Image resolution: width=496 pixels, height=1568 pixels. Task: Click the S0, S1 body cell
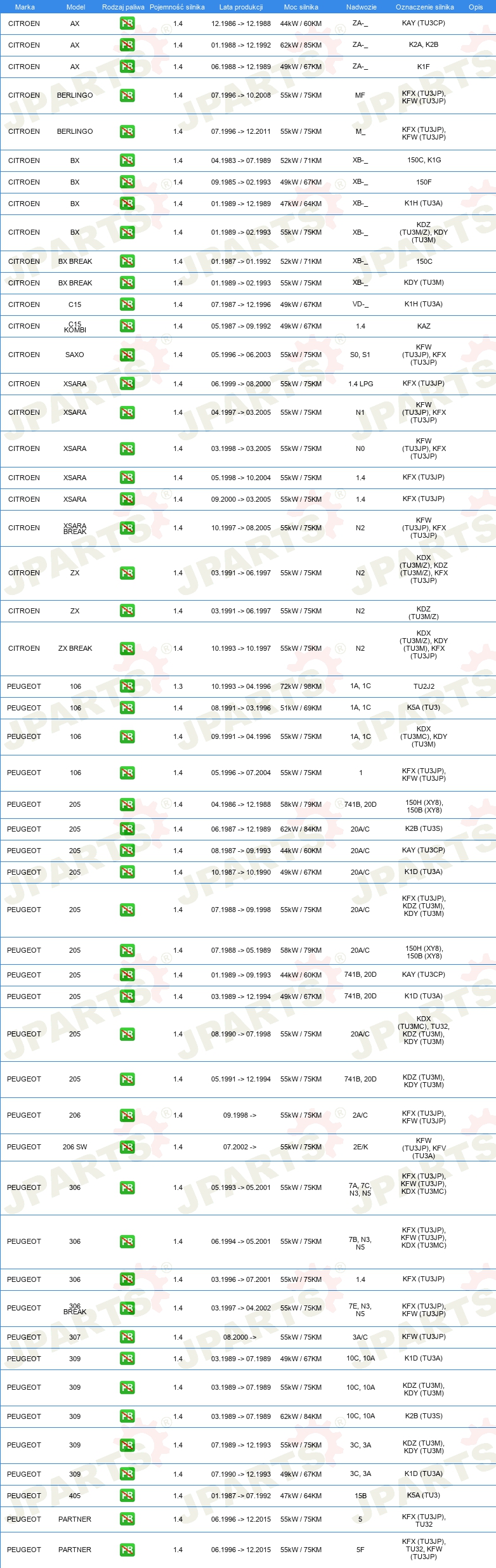coord(360,355)
